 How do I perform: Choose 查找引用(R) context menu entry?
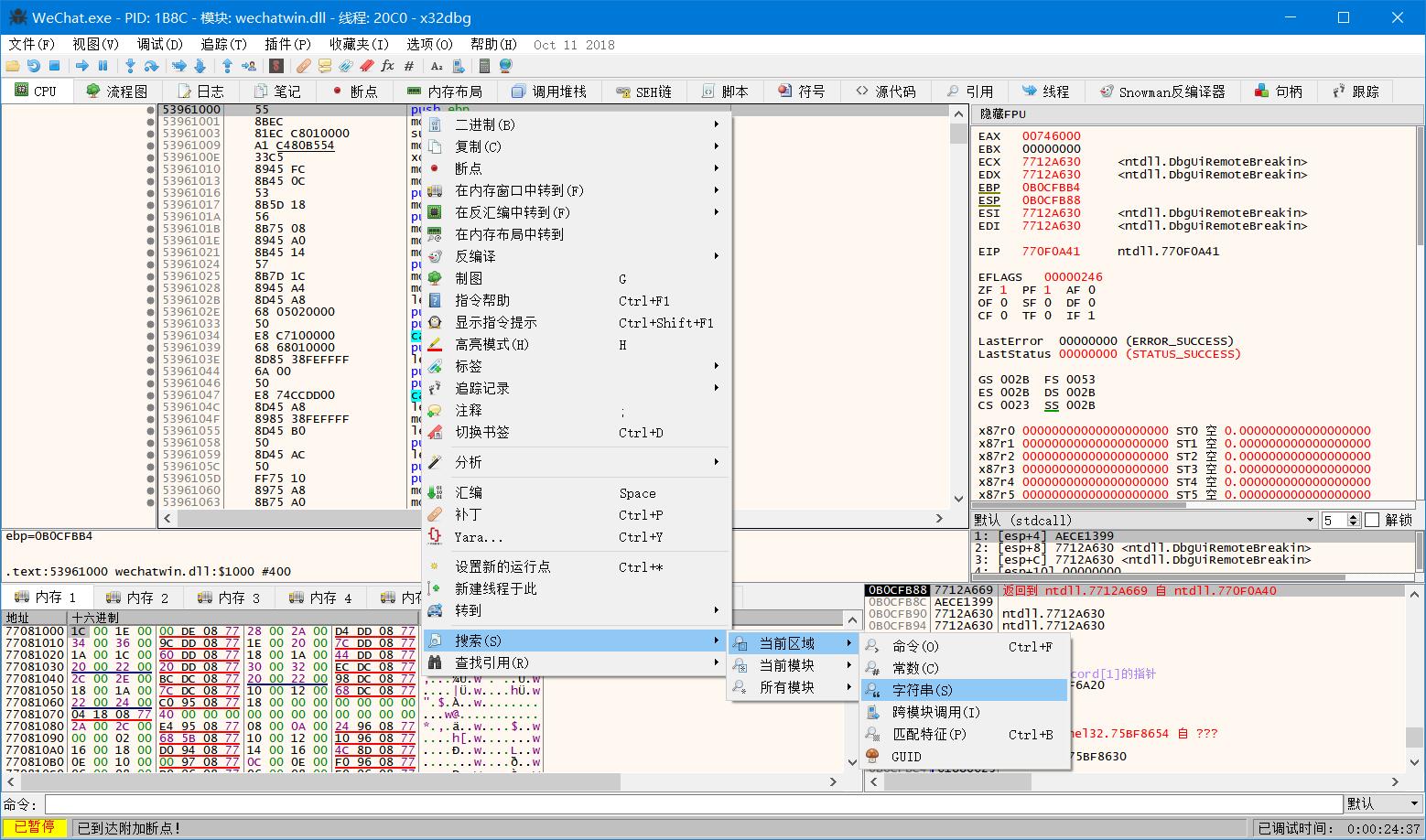(x=577, y=662)
